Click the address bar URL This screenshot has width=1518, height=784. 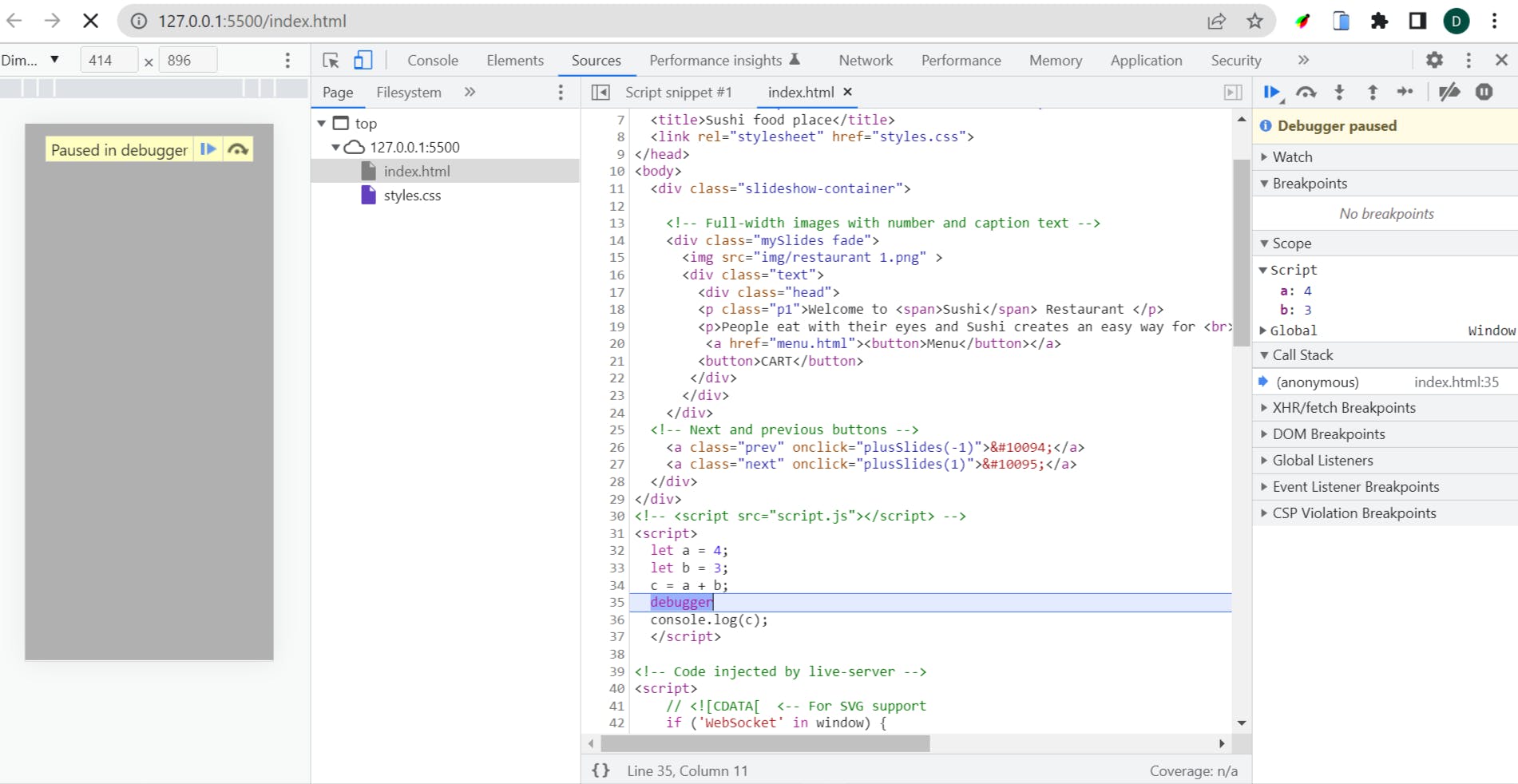[x=252, y=21]
